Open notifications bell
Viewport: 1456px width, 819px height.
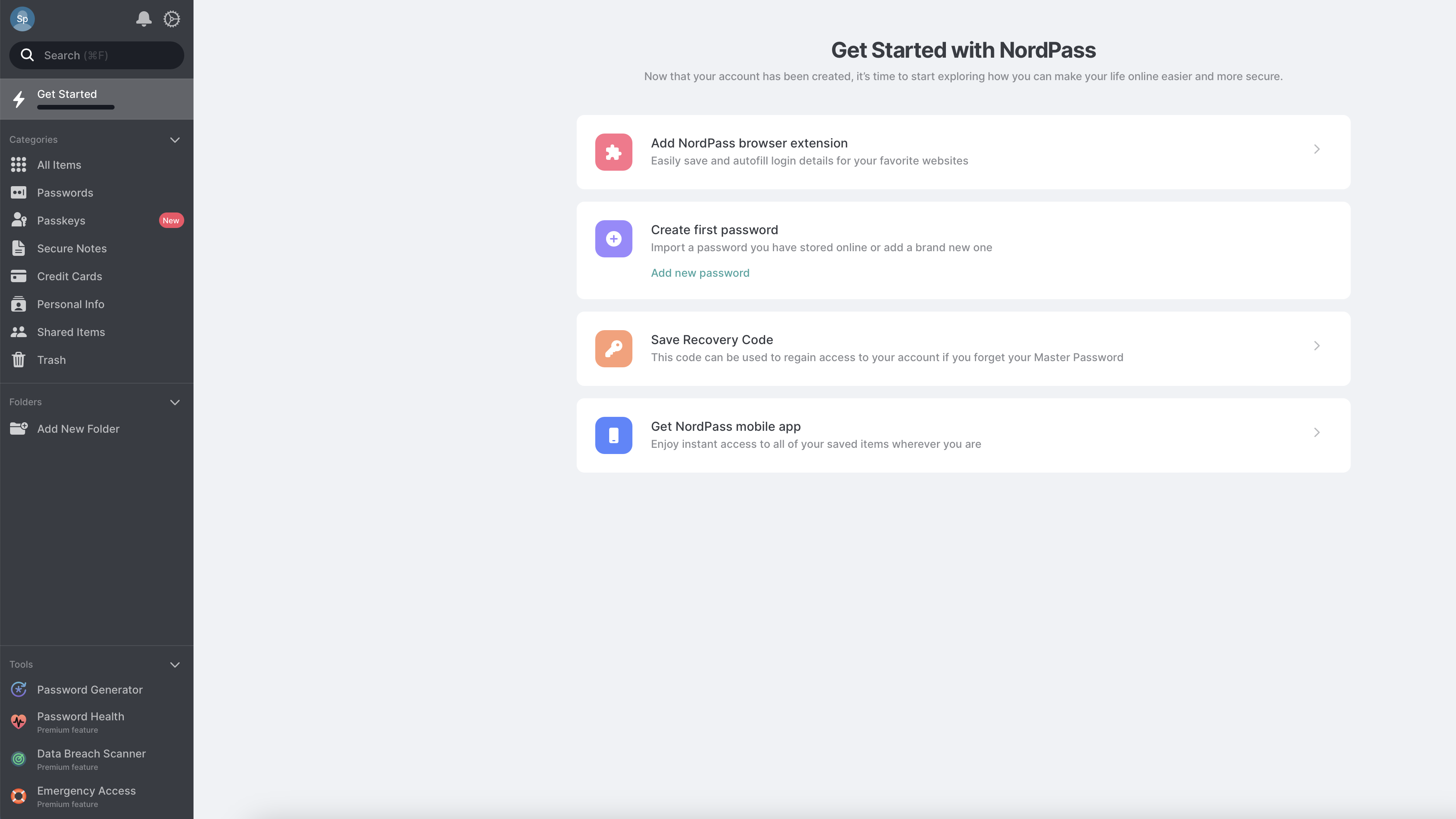tap(144, 19)
